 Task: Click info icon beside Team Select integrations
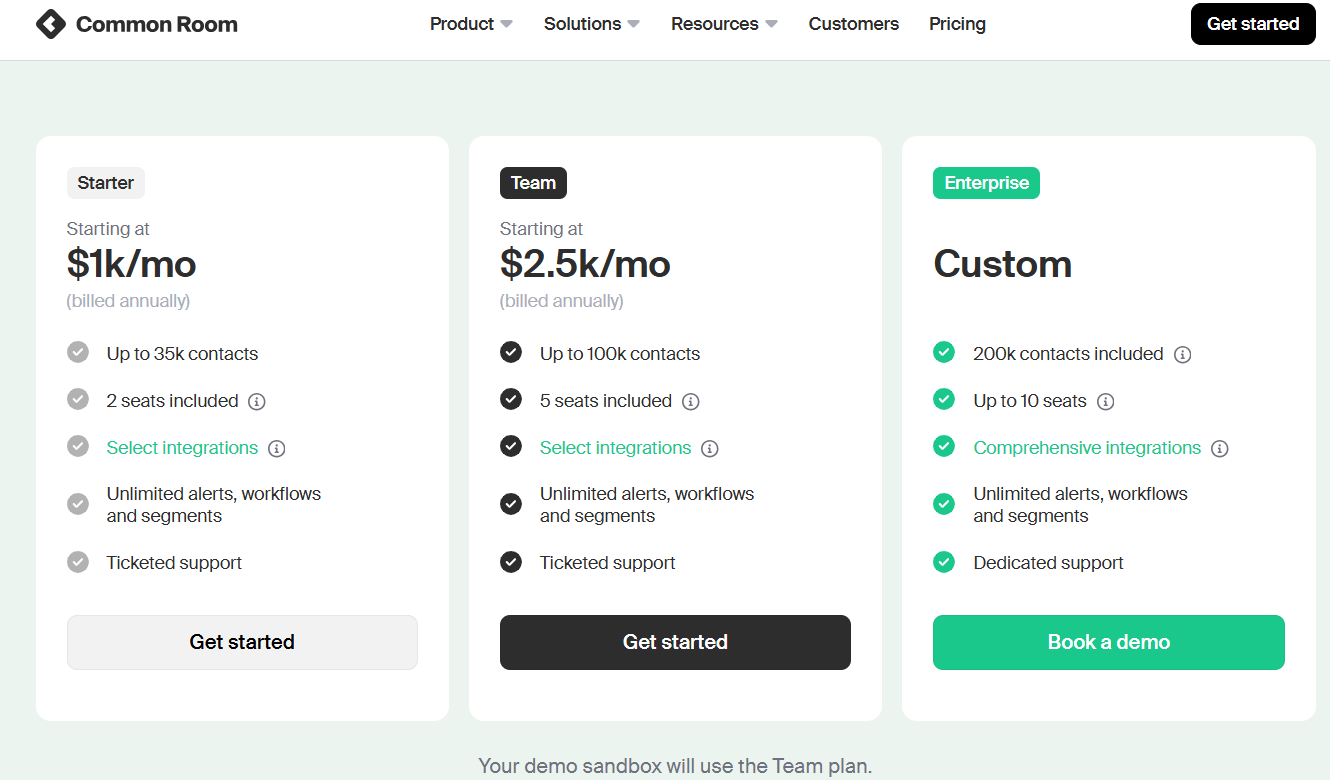[x=710, y=449]
